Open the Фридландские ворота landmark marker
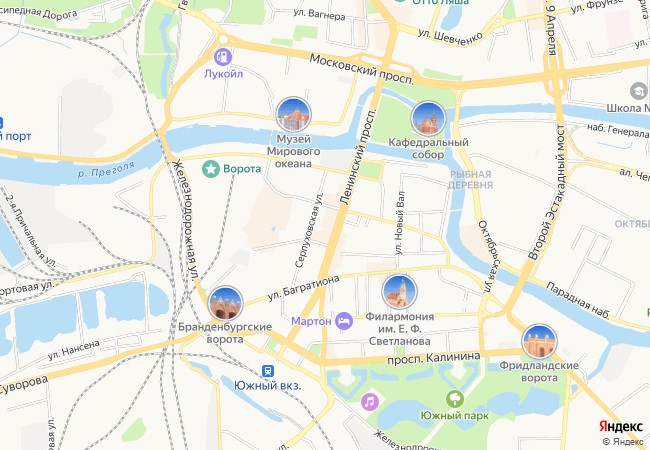The width and height of the screenshot is (650, 450). coord(539,342)
